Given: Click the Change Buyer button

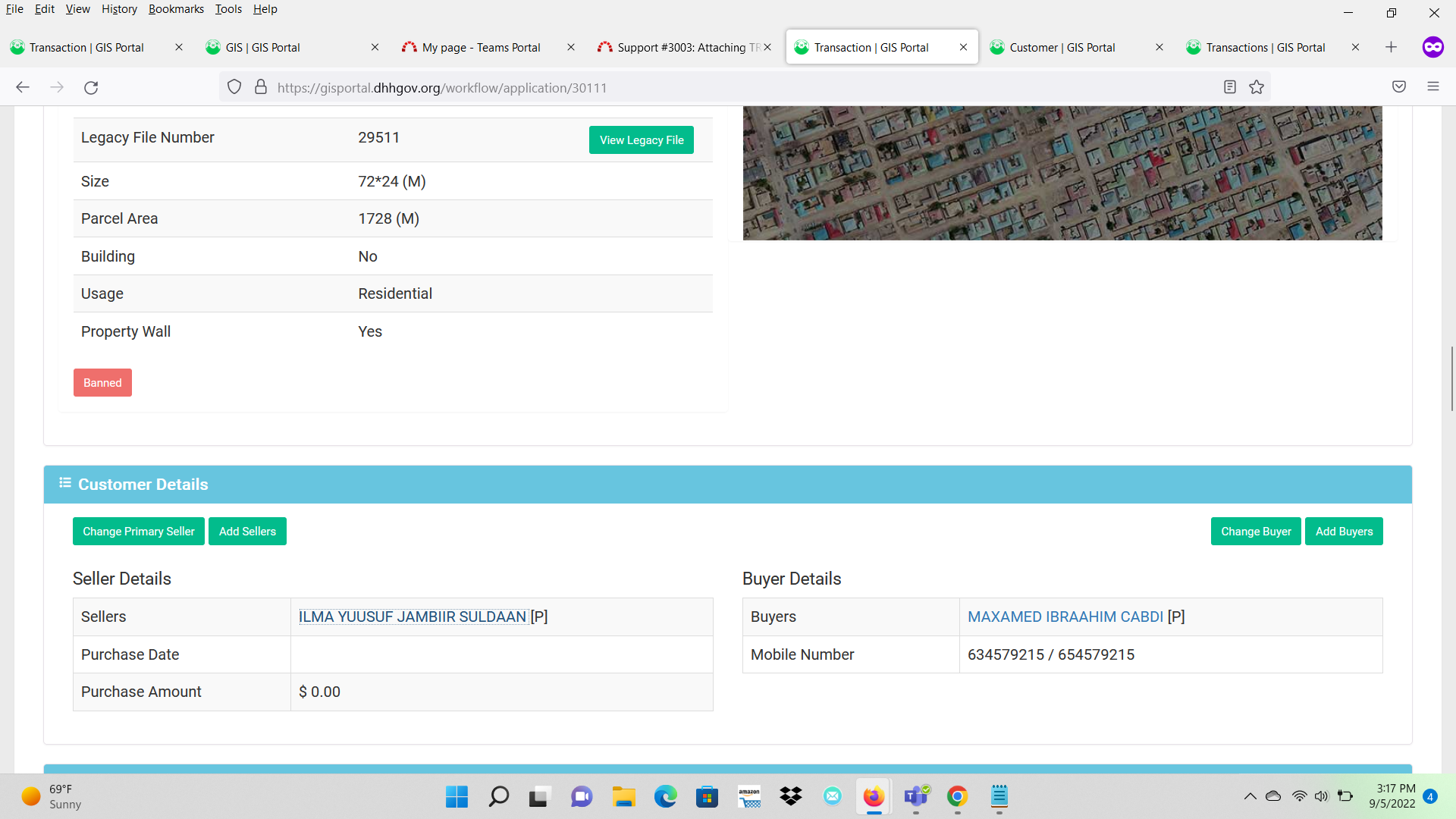Looking at the screenshot, I should (x=1256, y=532).
